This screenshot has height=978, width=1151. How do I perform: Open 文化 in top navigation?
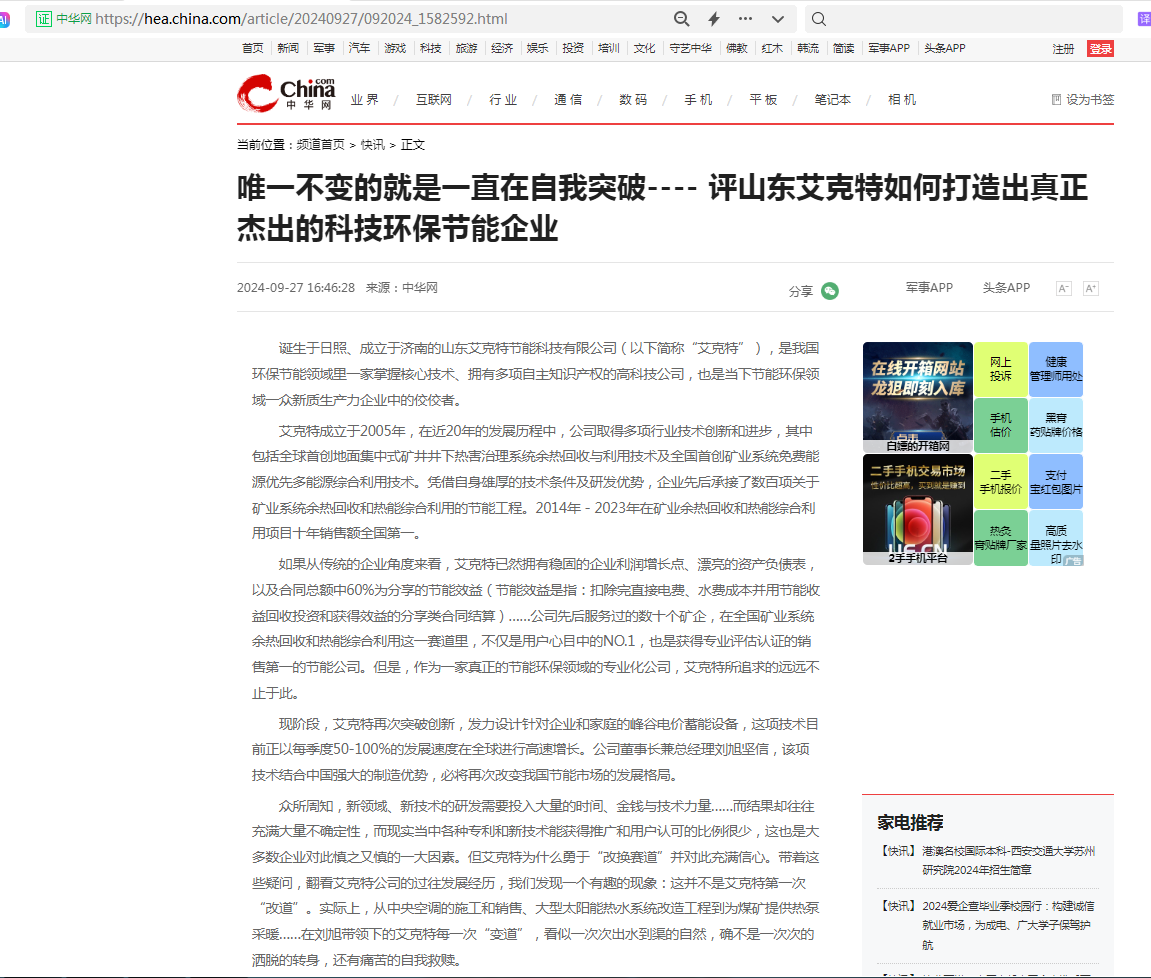[644, 48]
